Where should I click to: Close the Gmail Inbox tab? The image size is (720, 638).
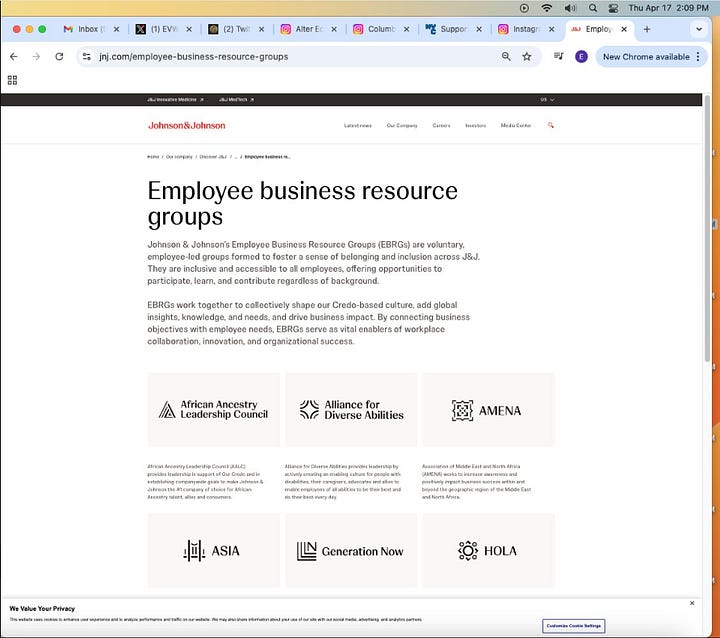[117, 29]
